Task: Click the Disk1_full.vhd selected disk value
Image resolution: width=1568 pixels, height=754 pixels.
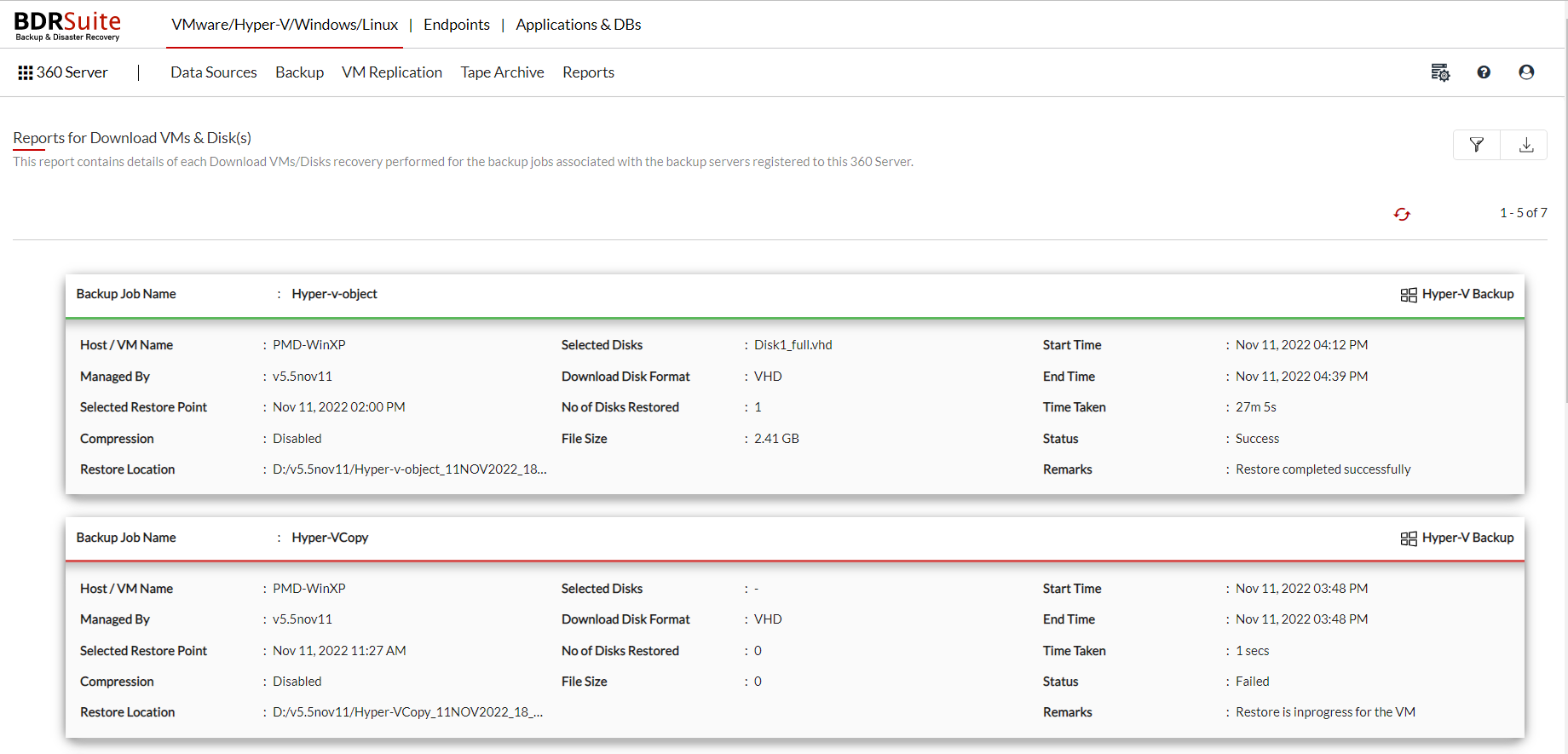Action: point(793,345)
